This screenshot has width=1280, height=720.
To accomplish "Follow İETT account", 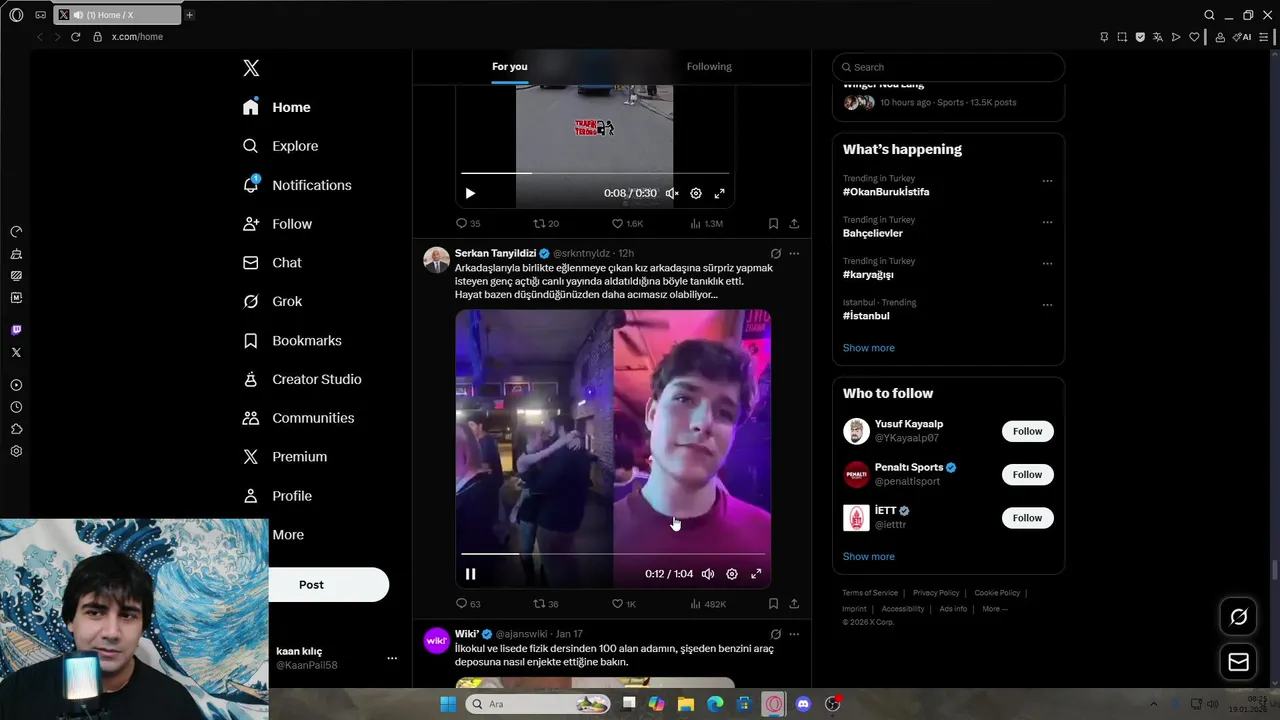I will [1027, 518].
